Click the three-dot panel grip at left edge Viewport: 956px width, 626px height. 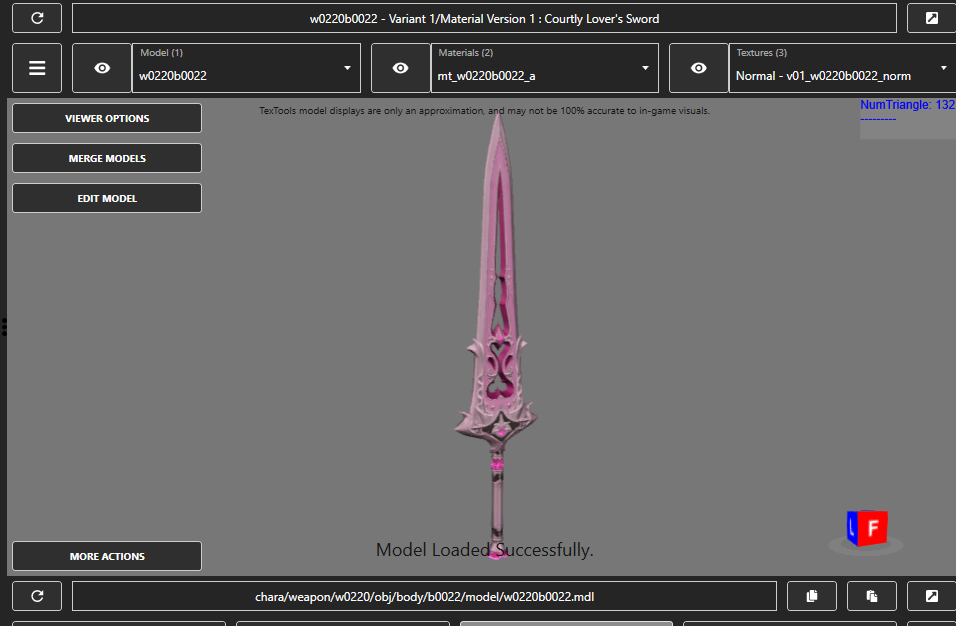(x=4, y=327)
